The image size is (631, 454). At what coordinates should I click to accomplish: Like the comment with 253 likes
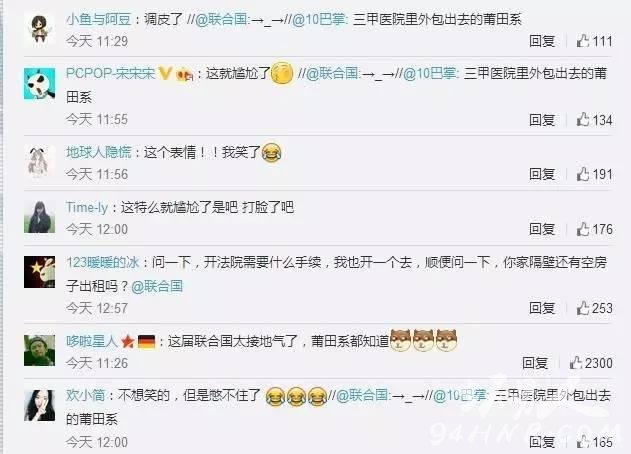583,308
